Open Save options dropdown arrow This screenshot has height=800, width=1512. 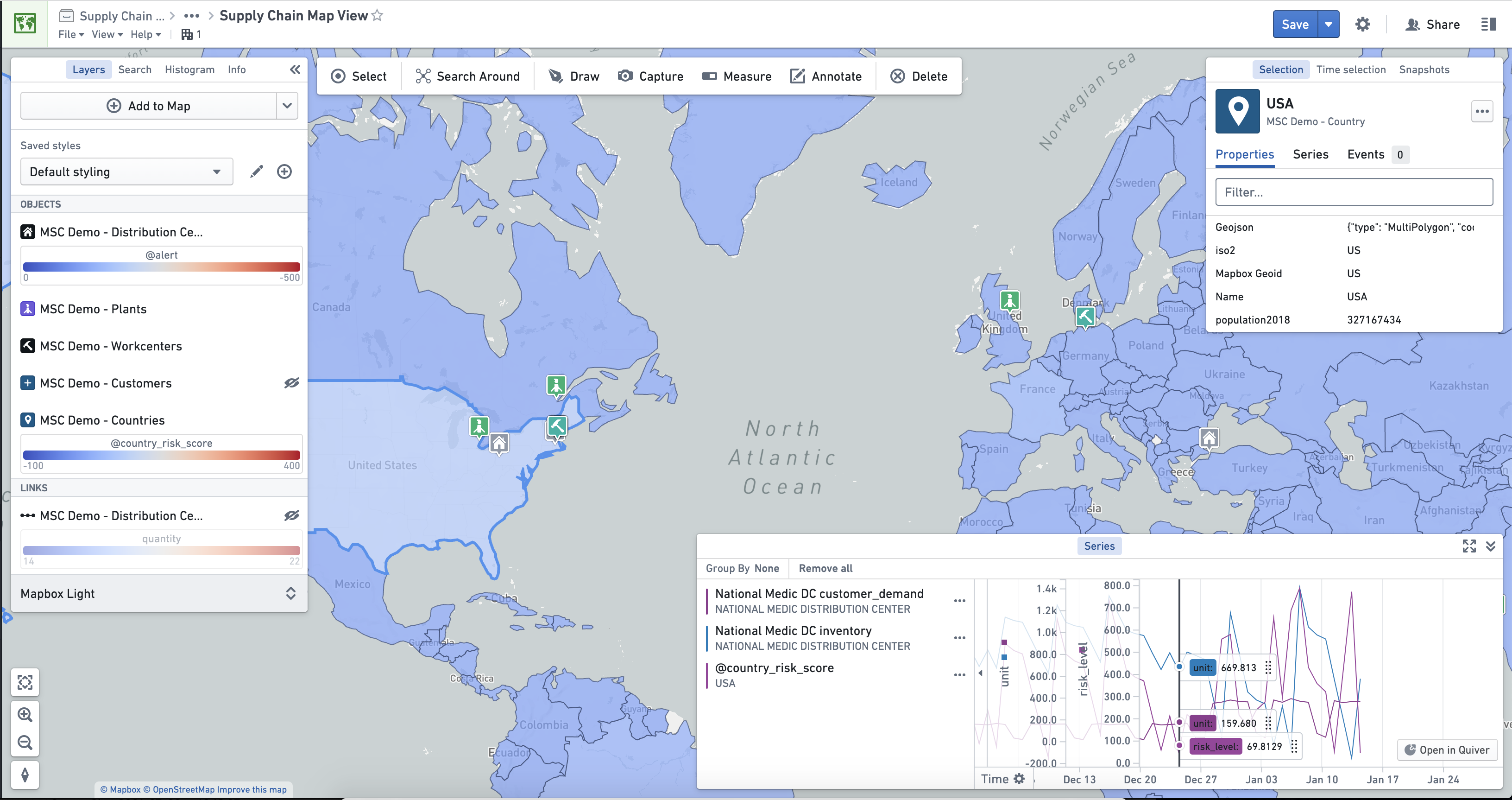tap(1328, 24)
